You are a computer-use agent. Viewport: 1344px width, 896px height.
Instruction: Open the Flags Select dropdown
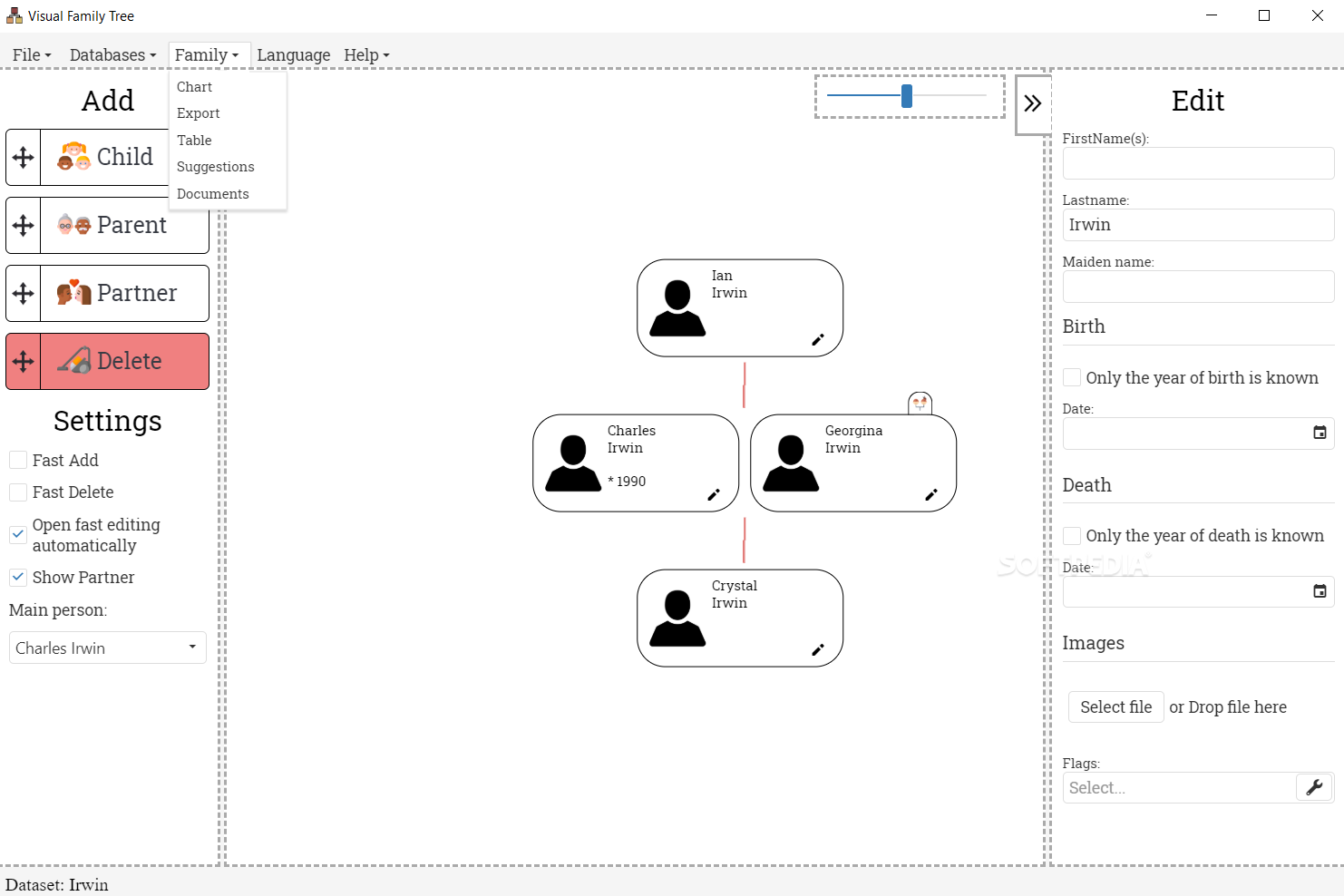[x=1179, y=787]
